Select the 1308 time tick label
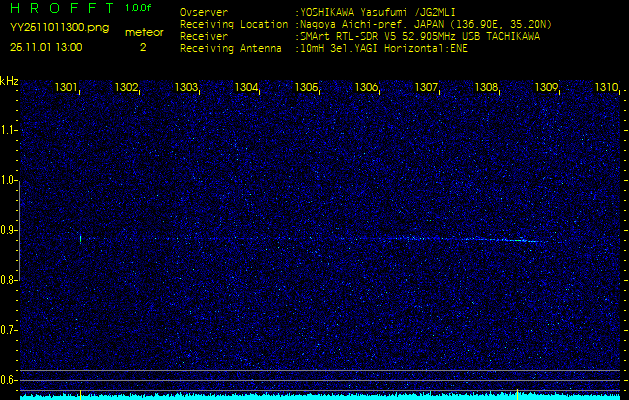This screenshot has height=400, width=629. (487, 88)
